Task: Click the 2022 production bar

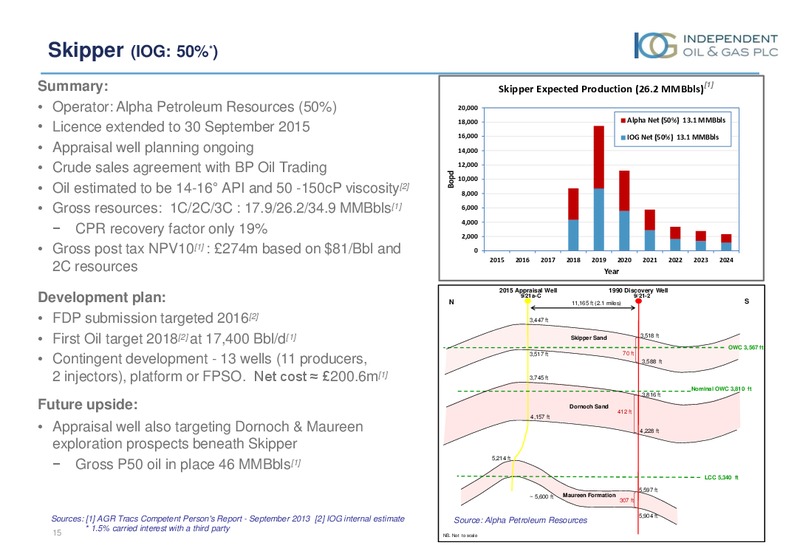Action: (675, 239)
